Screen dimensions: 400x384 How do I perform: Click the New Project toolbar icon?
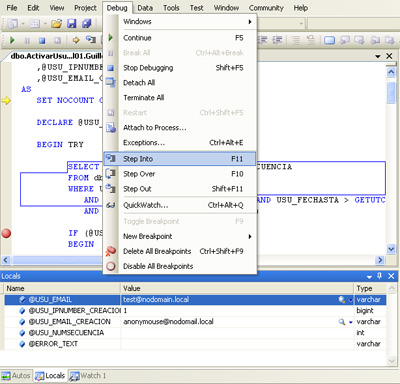(13, 24)
